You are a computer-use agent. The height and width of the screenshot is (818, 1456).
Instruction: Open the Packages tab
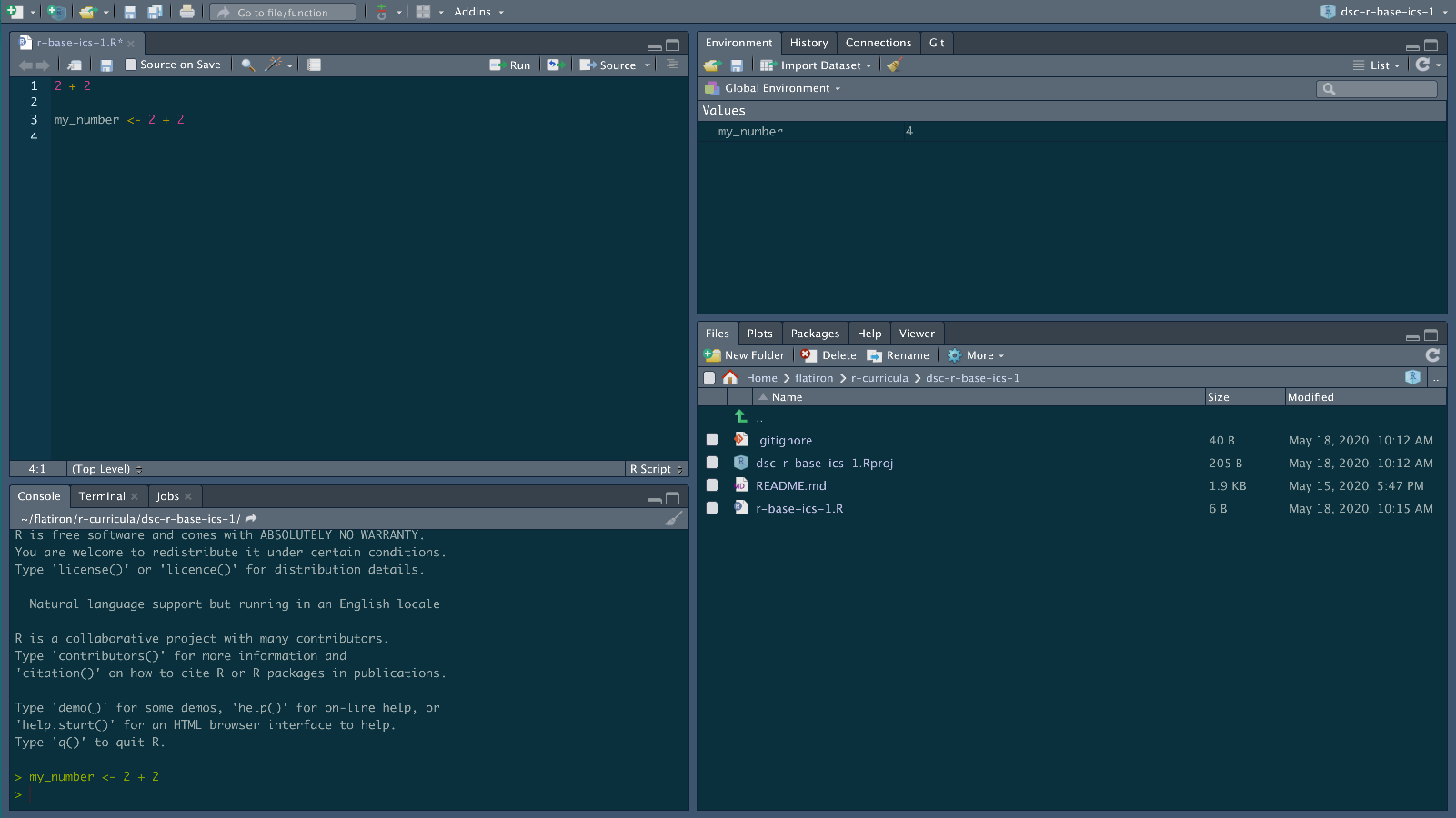(x=815, y=334)
